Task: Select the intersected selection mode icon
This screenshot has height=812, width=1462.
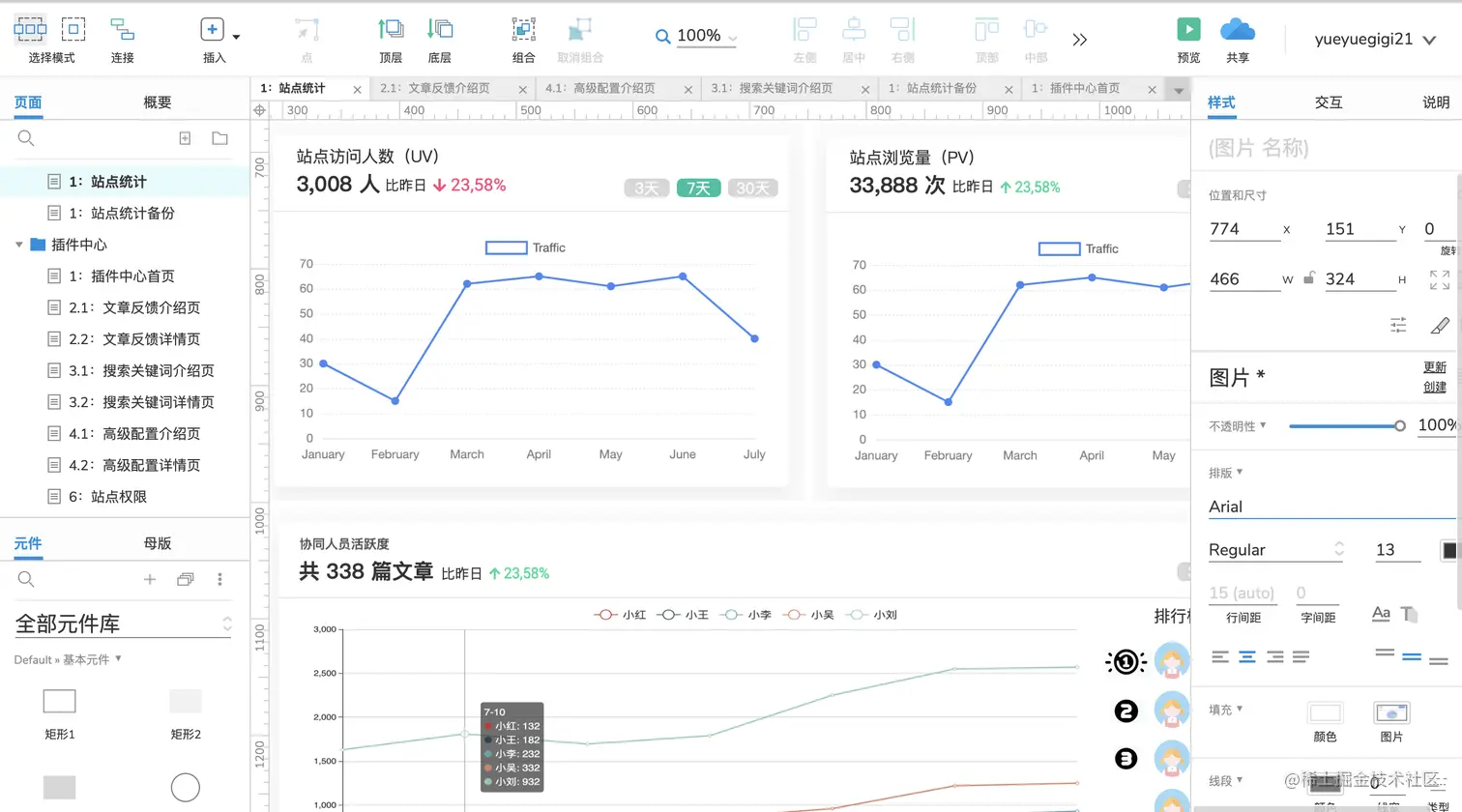Action: [30, 29]
